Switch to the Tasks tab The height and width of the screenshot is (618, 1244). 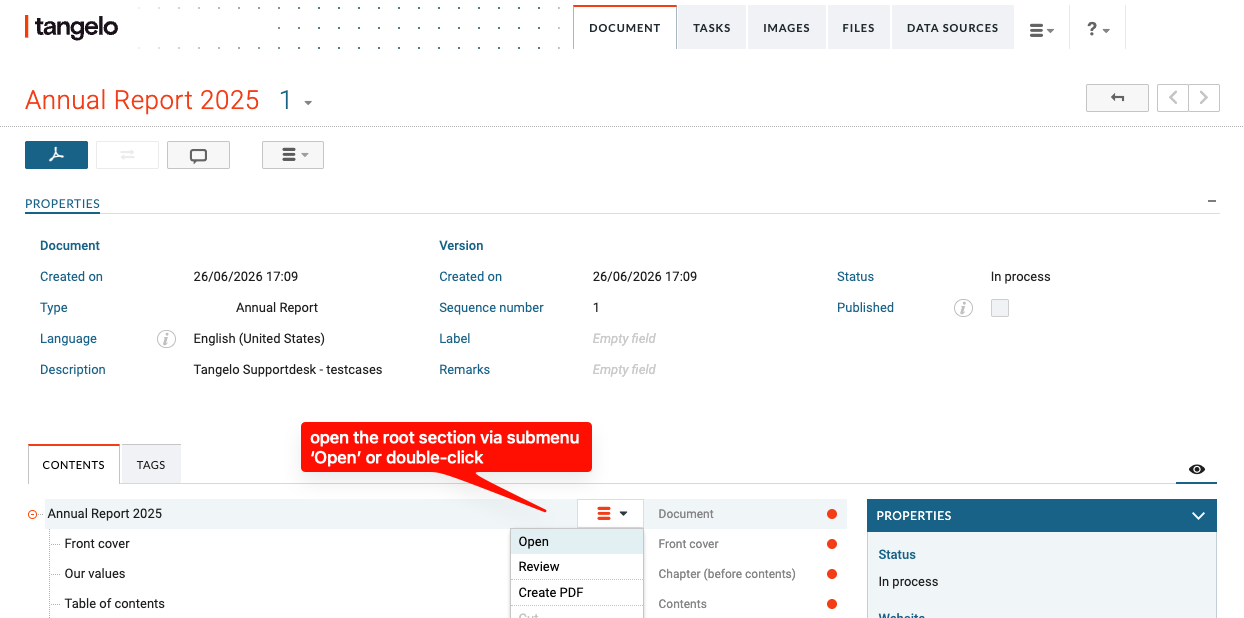pyautogui.click(x=712, y=28)
